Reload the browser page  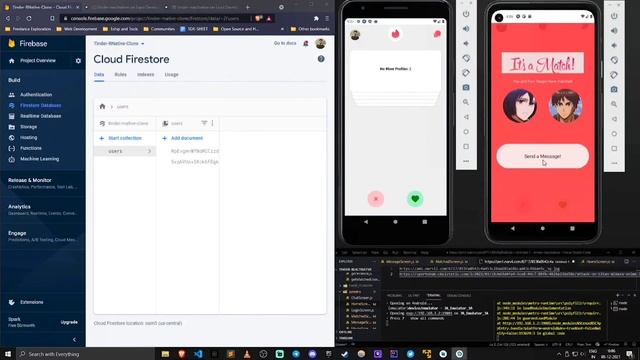(x=29, y=18)
